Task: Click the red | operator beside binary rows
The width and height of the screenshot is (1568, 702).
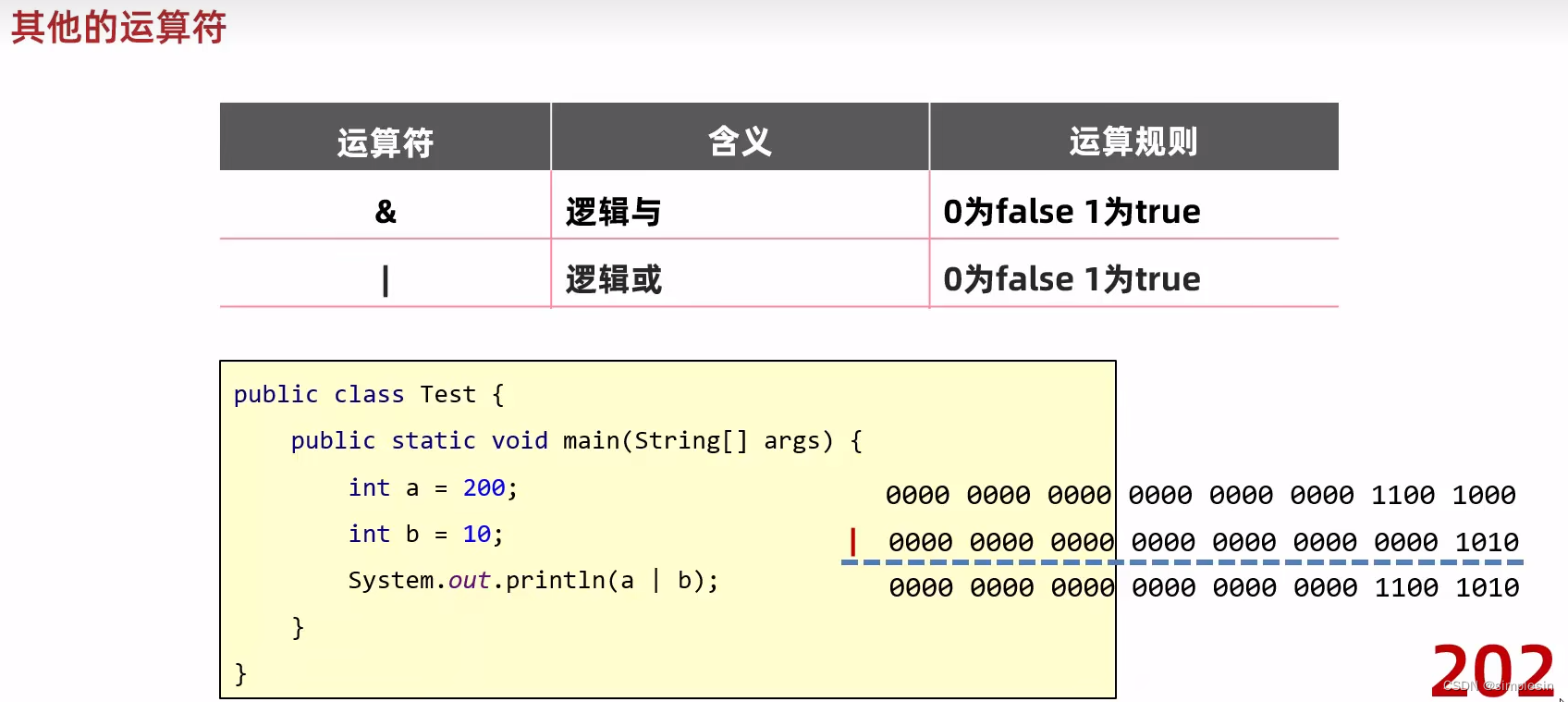Action: pos(852,542)
